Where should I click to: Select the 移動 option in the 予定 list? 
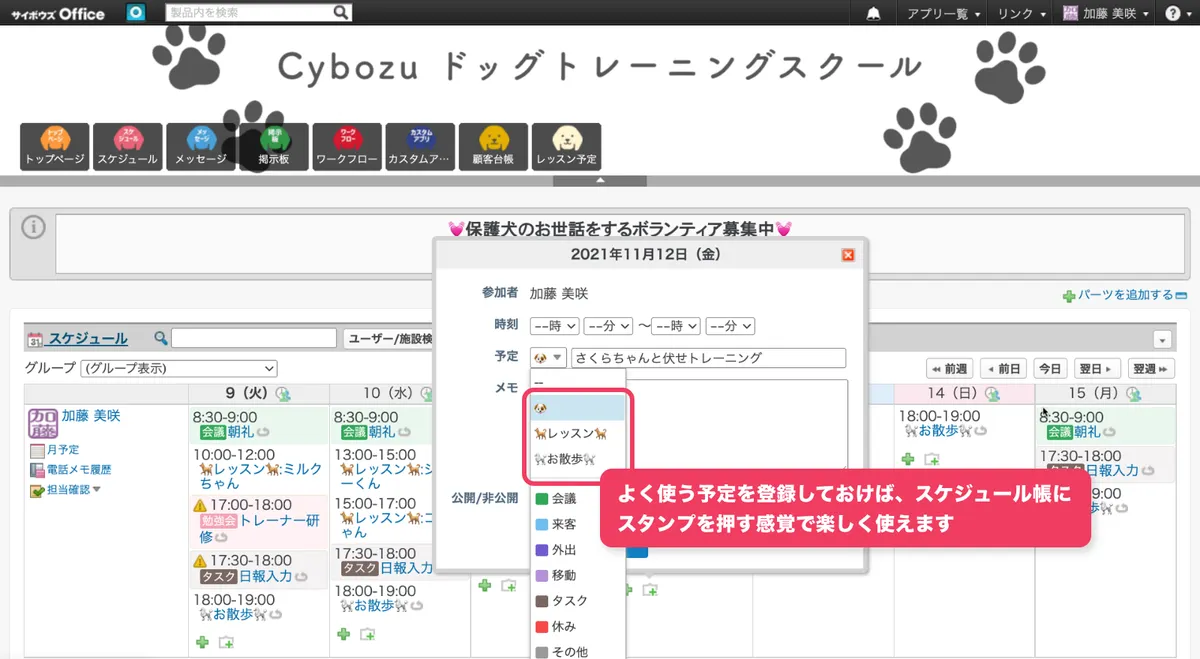pyautogui.click(x=578, y=575)
